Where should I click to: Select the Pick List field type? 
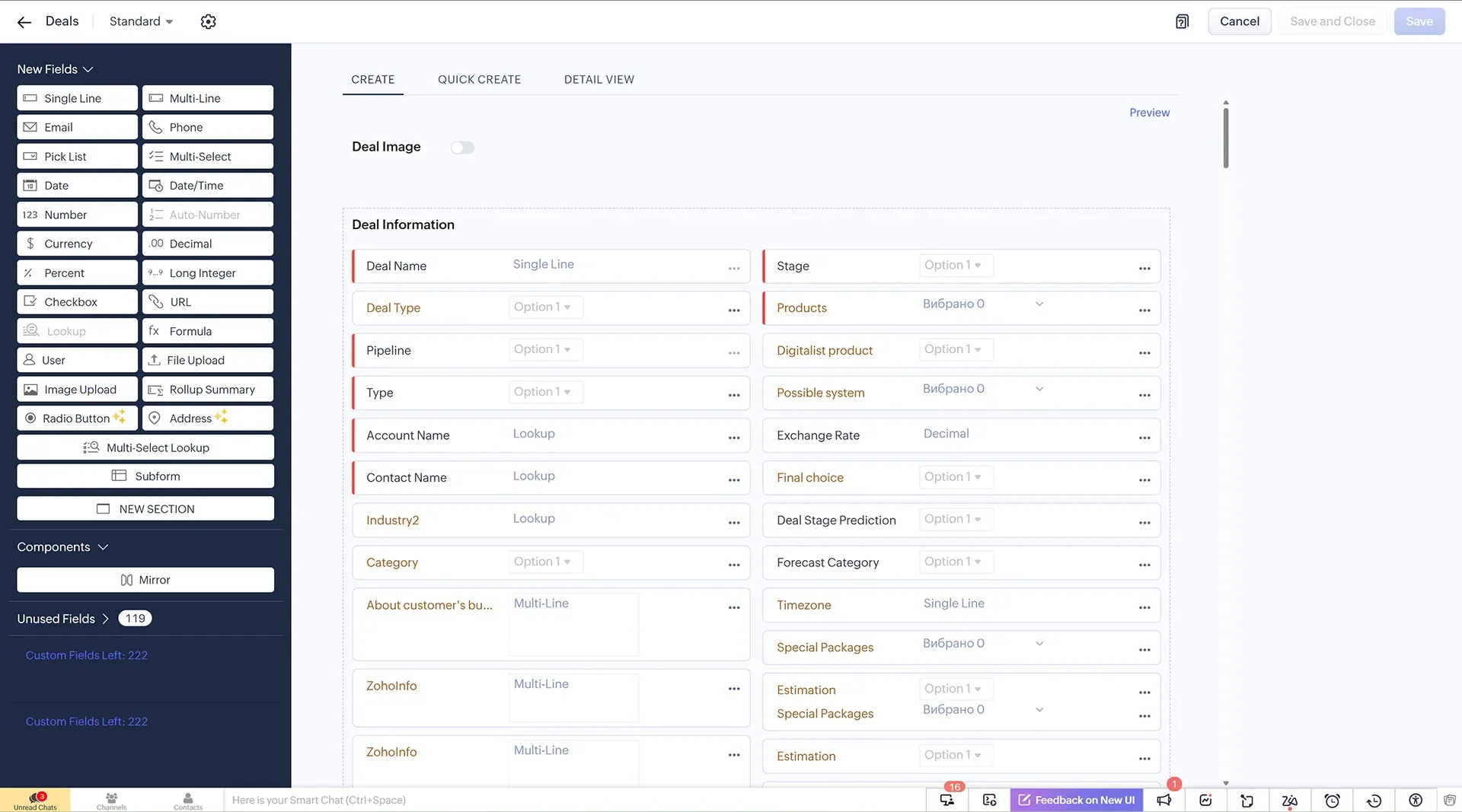coord(78,157)
